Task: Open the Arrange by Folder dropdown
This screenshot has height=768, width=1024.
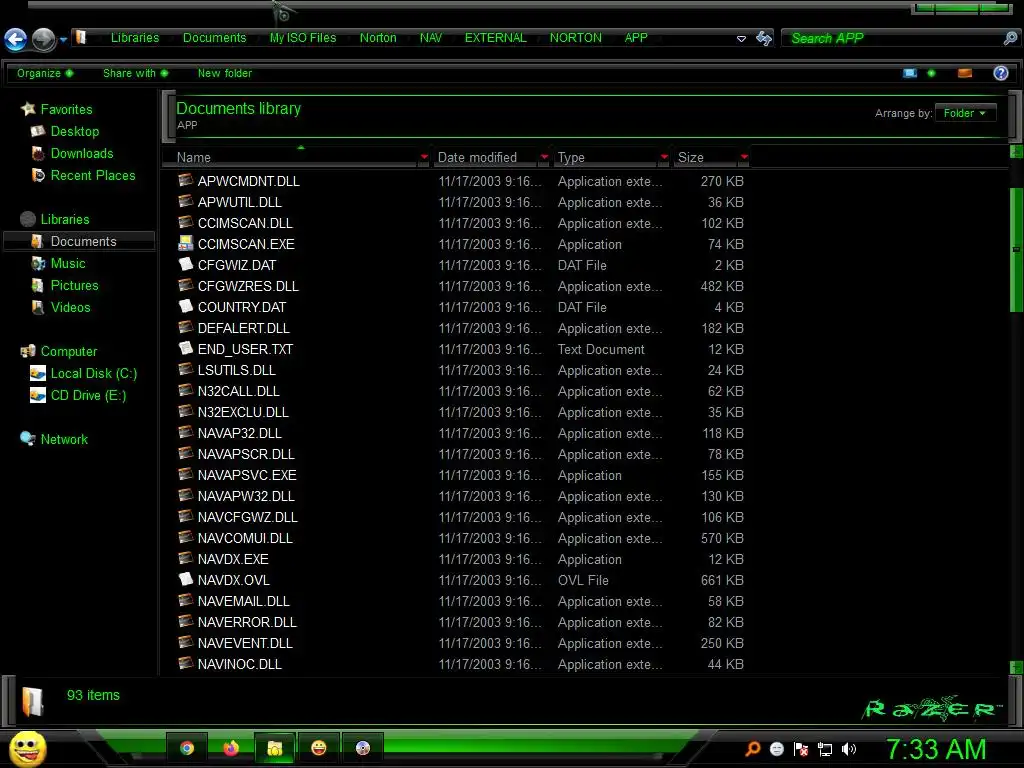Action: point(965,113)
